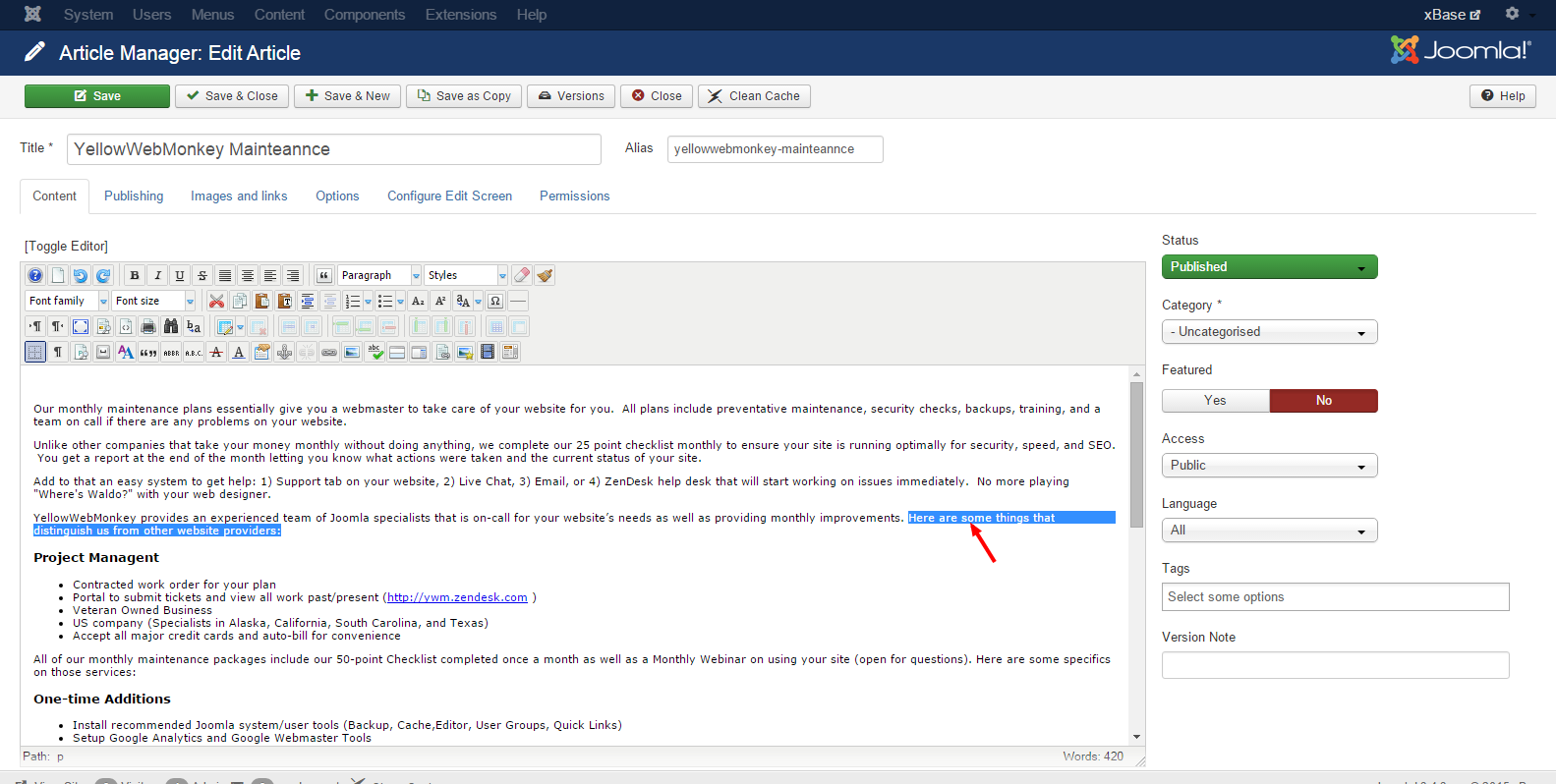Copy the selected text in editor
This screenshot has height=784, width=1556.
(x=240, y=301)
